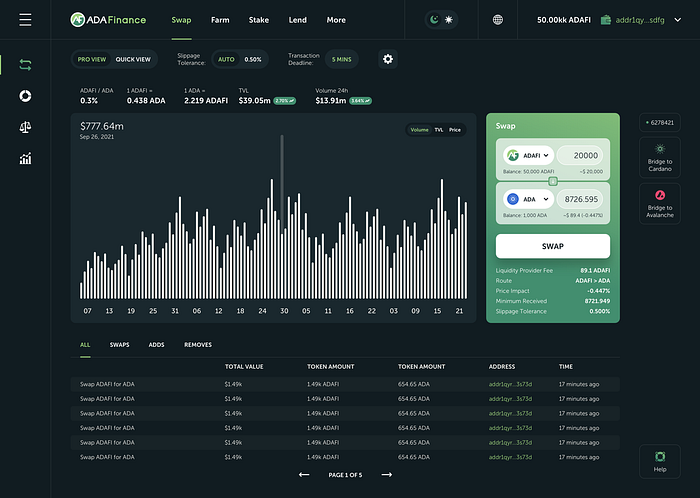700x498 pixels.
Task: Select the SWAPS transactions tab
Action: 120,344
